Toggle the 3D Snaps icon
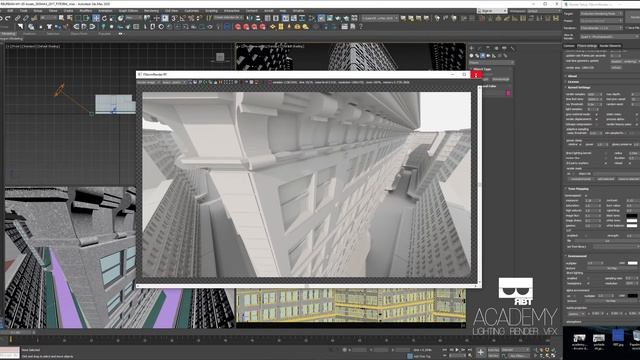 174,18
